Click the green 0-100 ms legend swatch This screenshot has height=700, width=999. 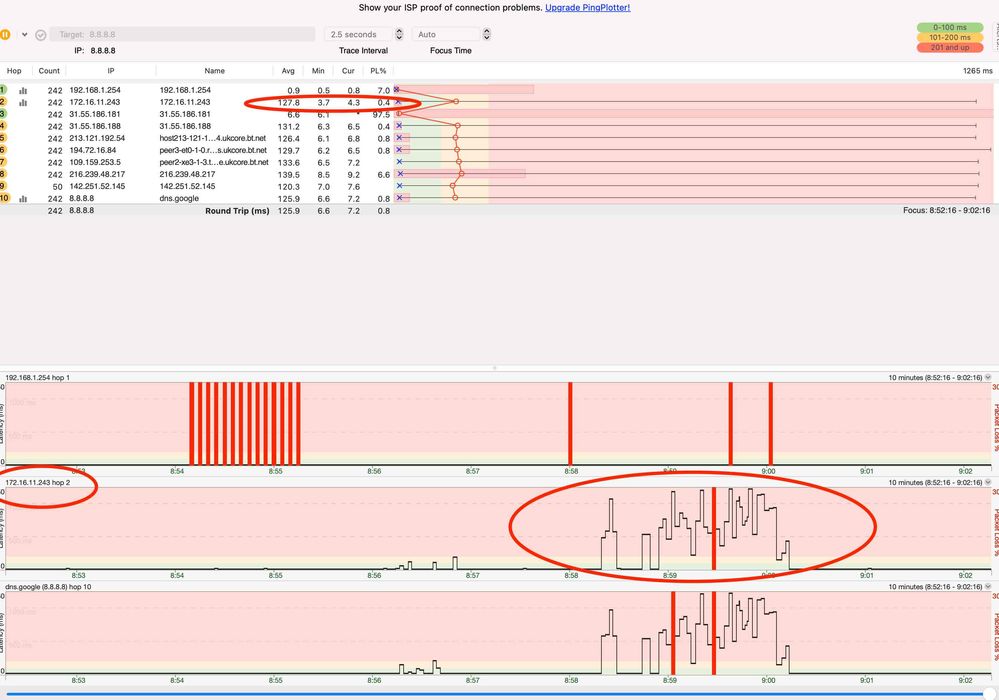click(x=950, y=27)
